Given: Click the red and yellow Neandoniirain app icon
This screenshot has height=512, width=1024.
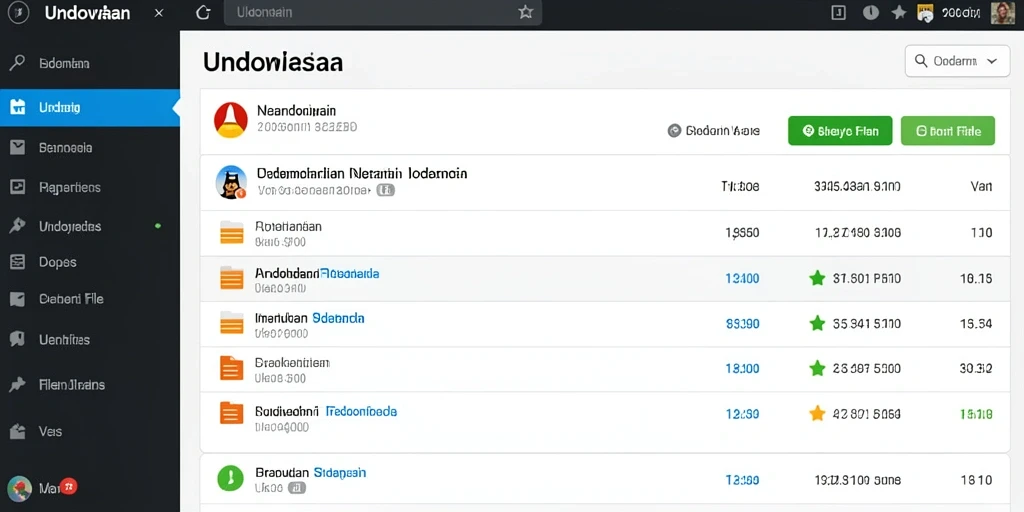Looking at the screenshot, I should (231, 120).
